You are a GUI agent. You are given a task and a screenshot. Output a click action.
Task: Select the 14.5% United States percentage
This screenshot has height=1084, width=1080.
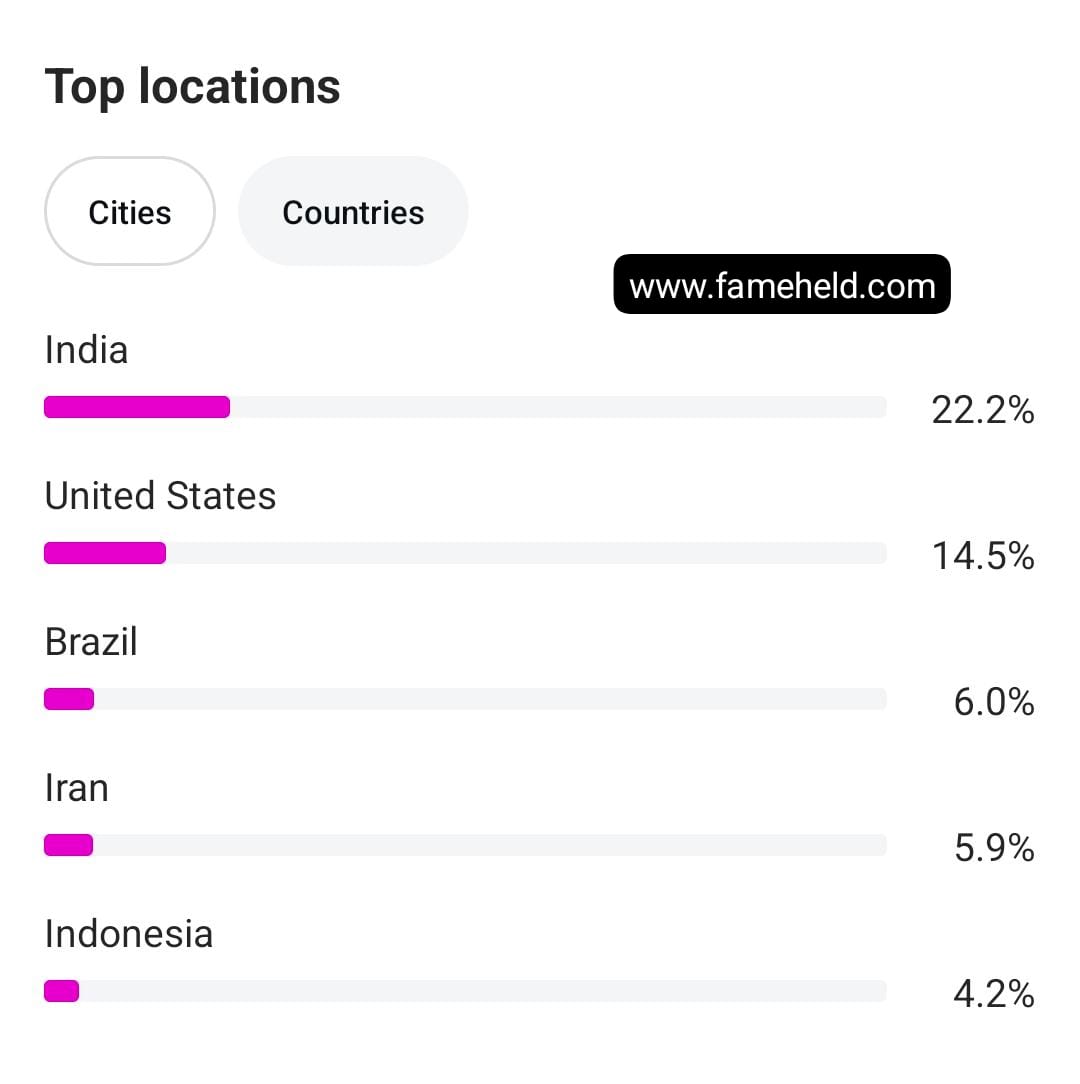point(982,555)
